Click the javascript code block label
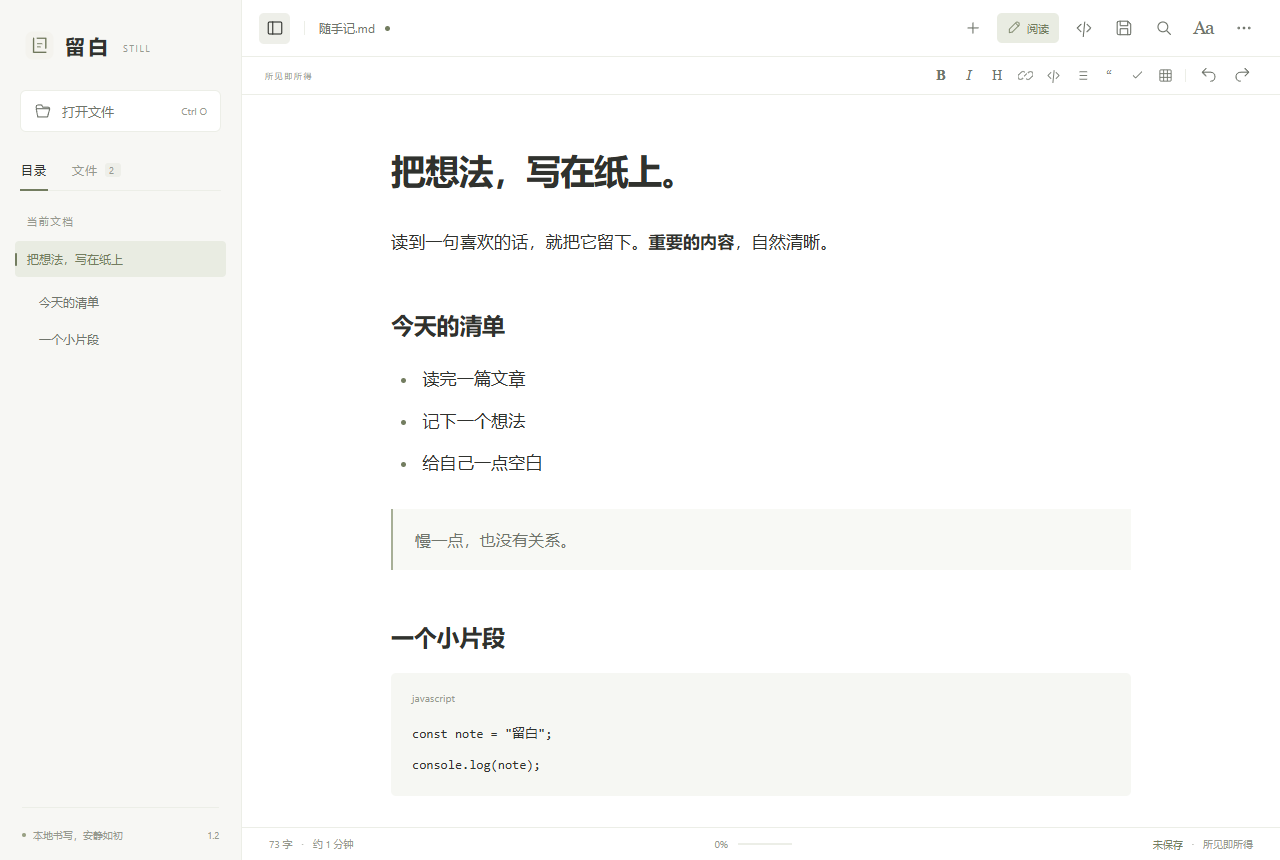Viewport: 1280px width, 860px height. coord(433,699)
